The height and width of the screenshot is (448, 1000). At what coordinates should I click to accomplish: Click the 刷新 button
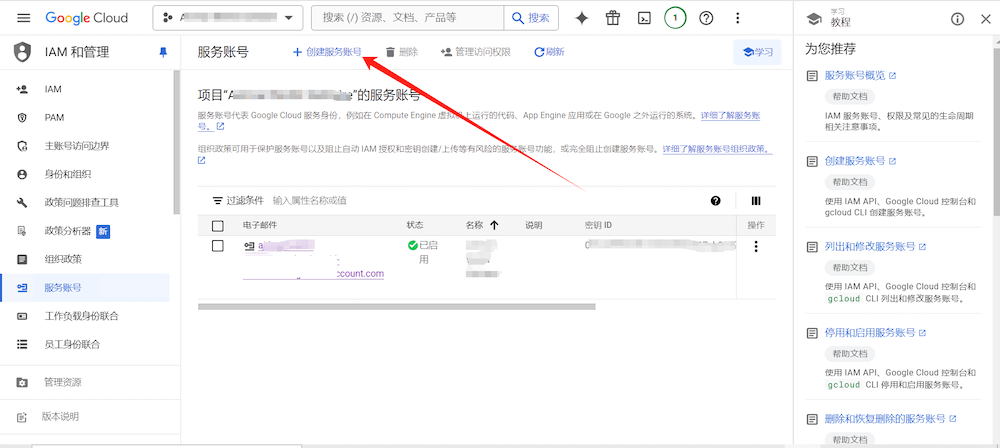[x=549, y=52]
